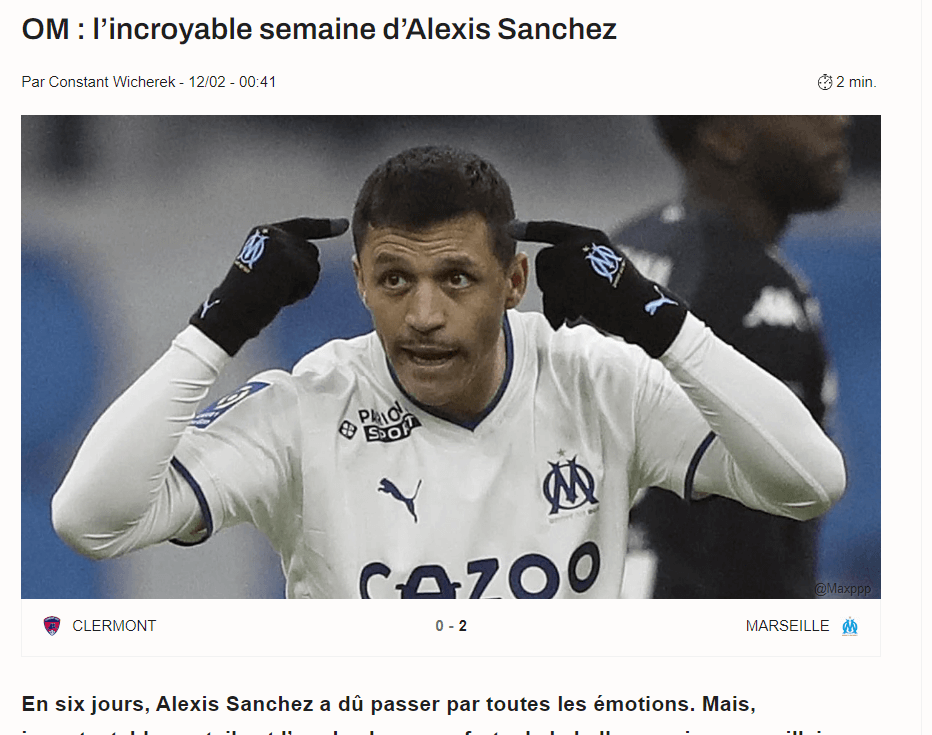Click the blurred player in dark kit
The width and height of the screenshot is (932, 735).
click(743, 357)
